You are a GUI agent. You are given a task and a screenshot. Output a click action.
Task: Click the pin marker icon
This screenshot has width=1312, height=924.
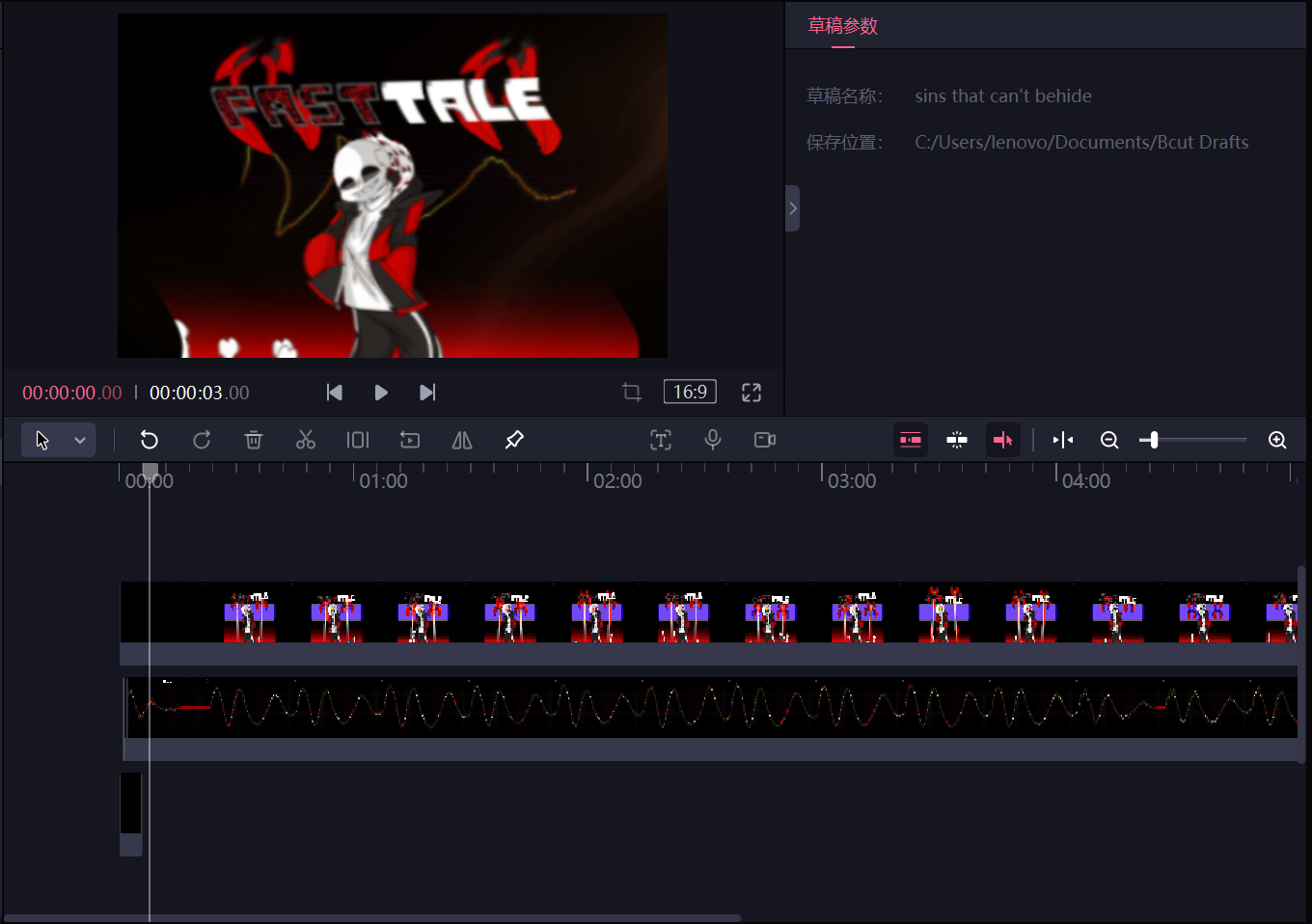click(514, 440)
